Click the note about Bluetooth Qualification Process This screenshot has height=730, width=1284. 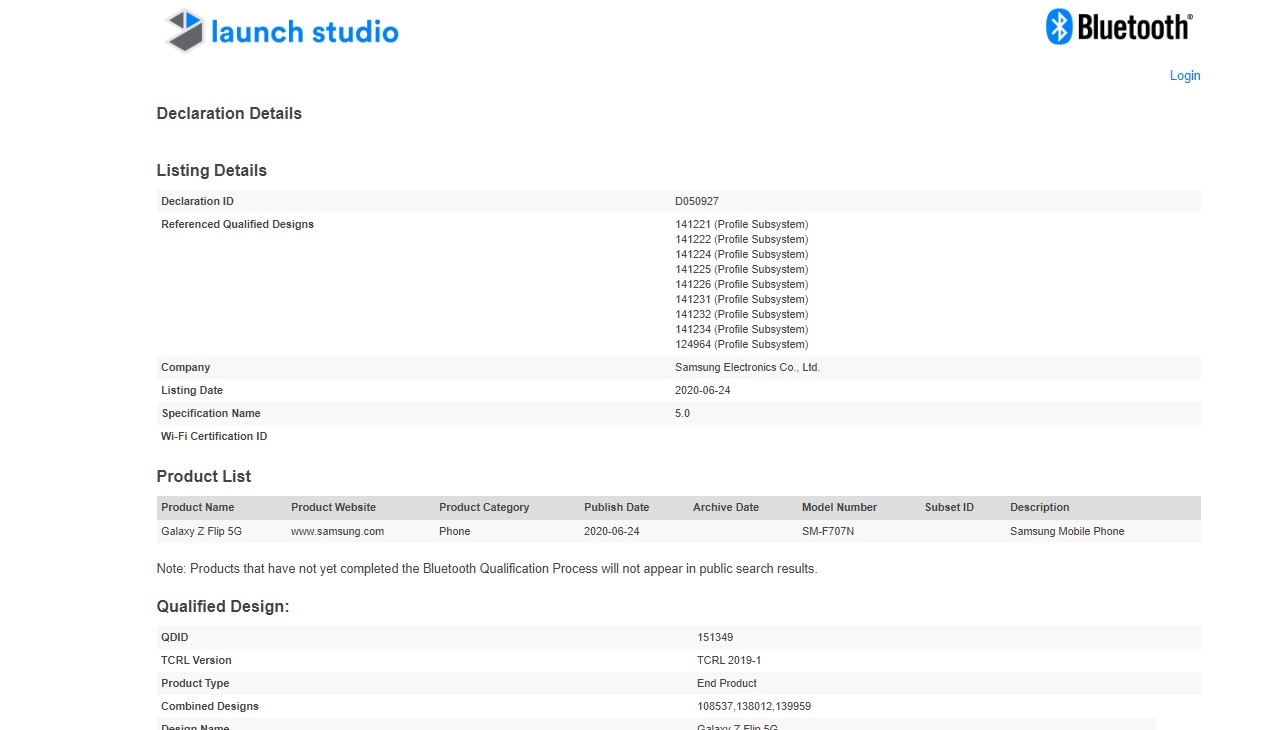pyautogui.click(x=487, y=569)
